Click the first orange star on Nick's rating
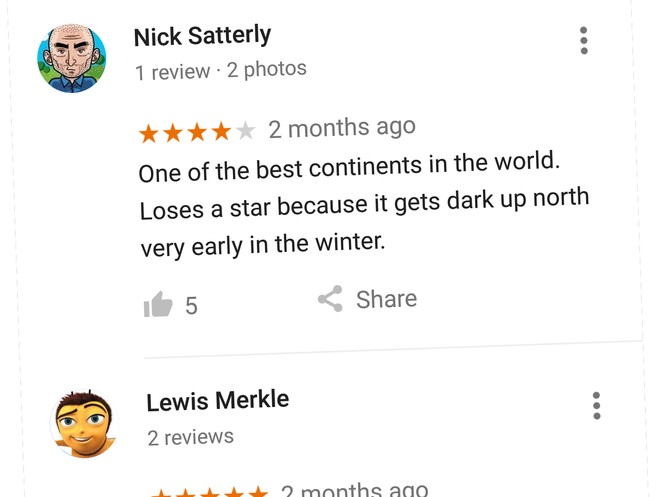The image size is (662, 497). pyautogui.click(x=149, y=133)
